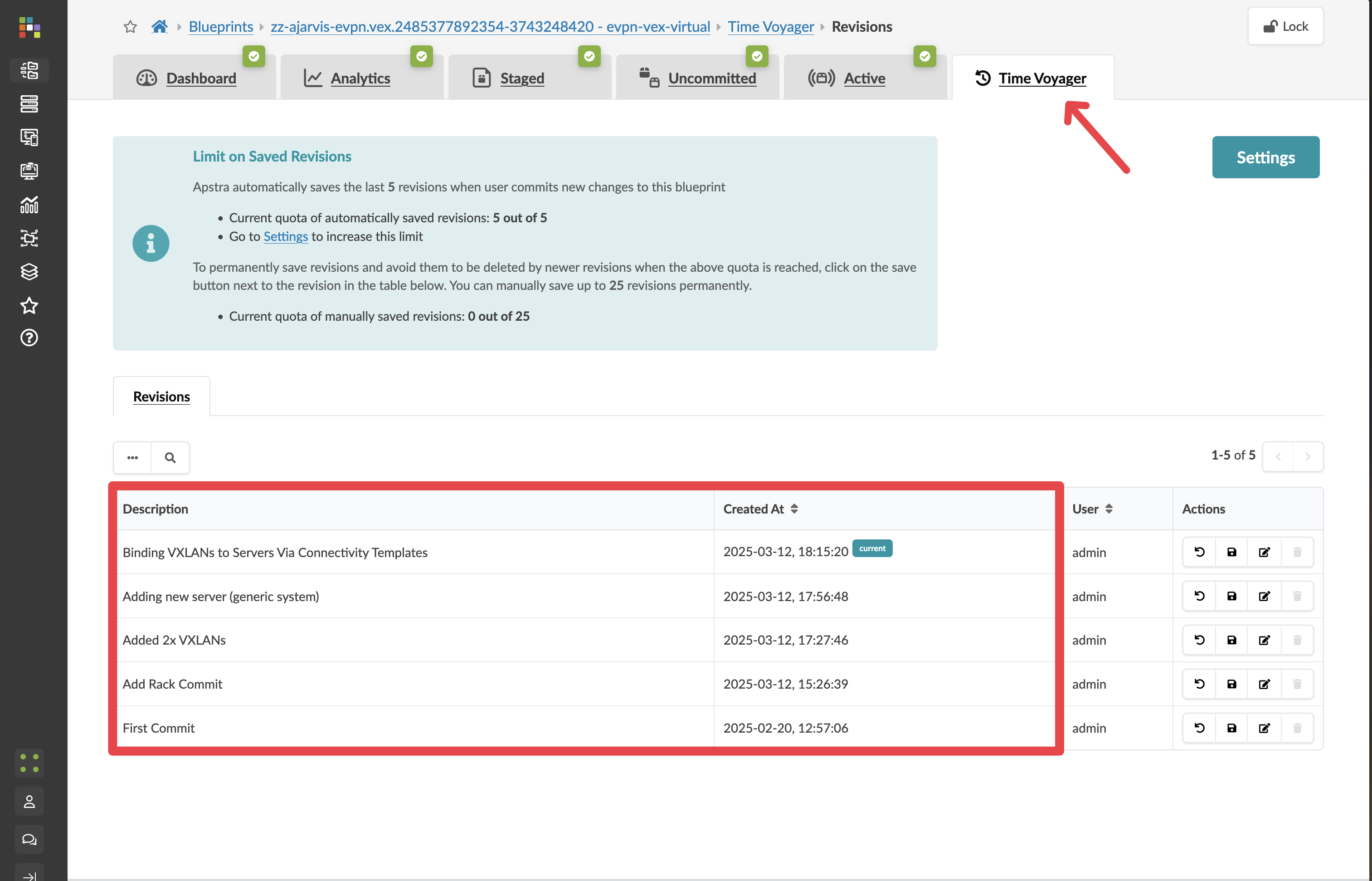Click the Apstra logo at the top left
The image size is (1372, 881).
pos(29,28)
